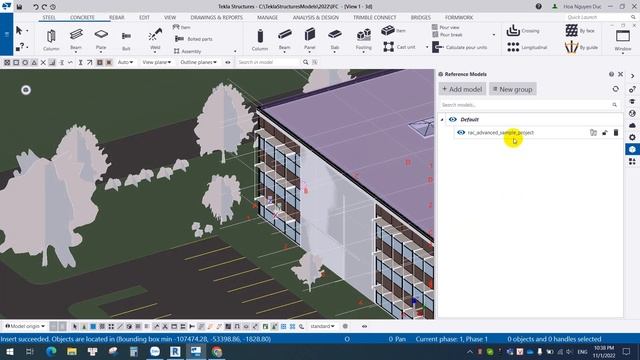The height and width of the screenshot is (360, 640).
Task: Activate the Weld tool
Action: click(x=155, y=40)
